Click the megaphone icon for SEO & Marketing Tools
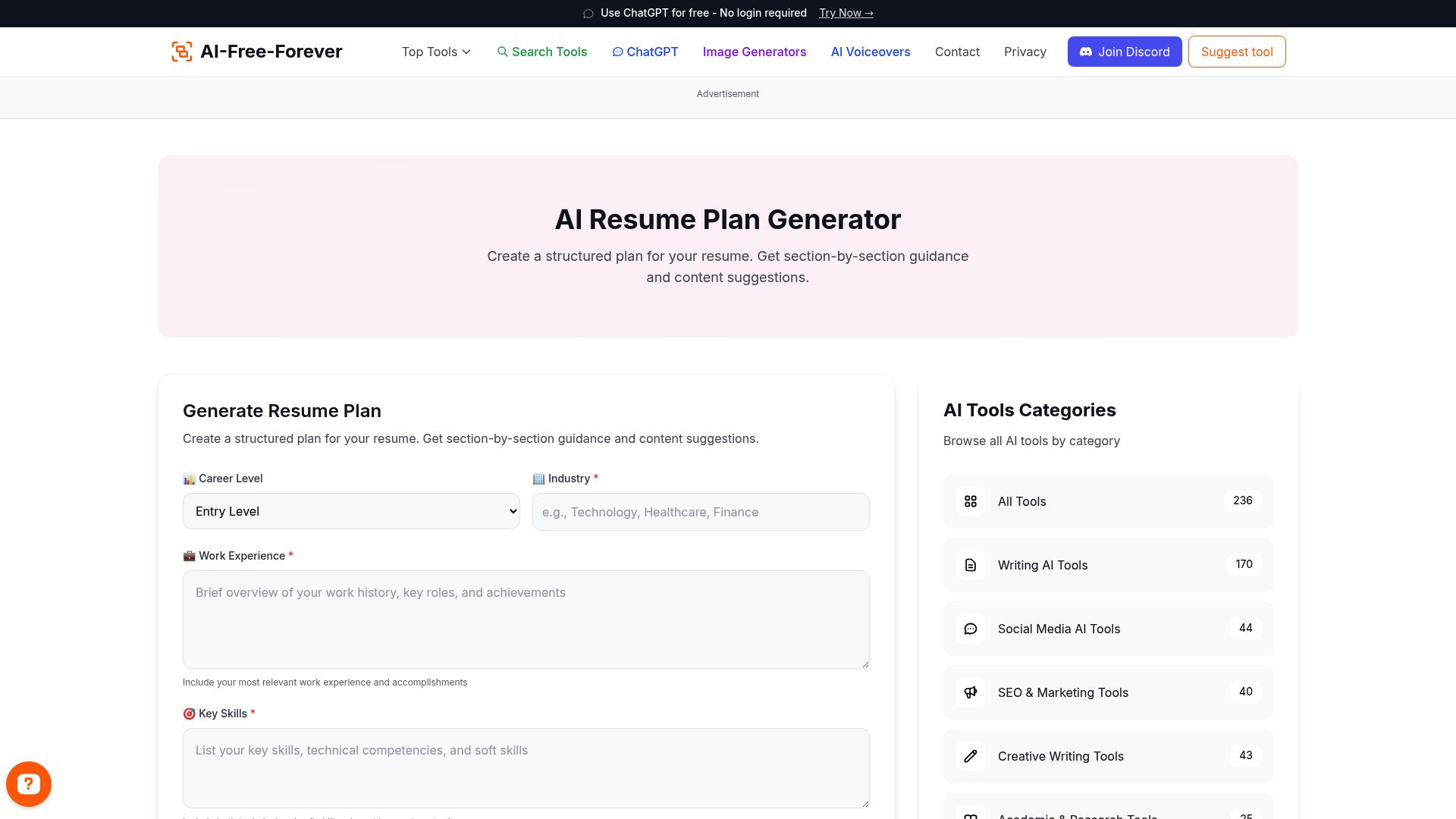The image size is (1456, 819). coord(970,692)
